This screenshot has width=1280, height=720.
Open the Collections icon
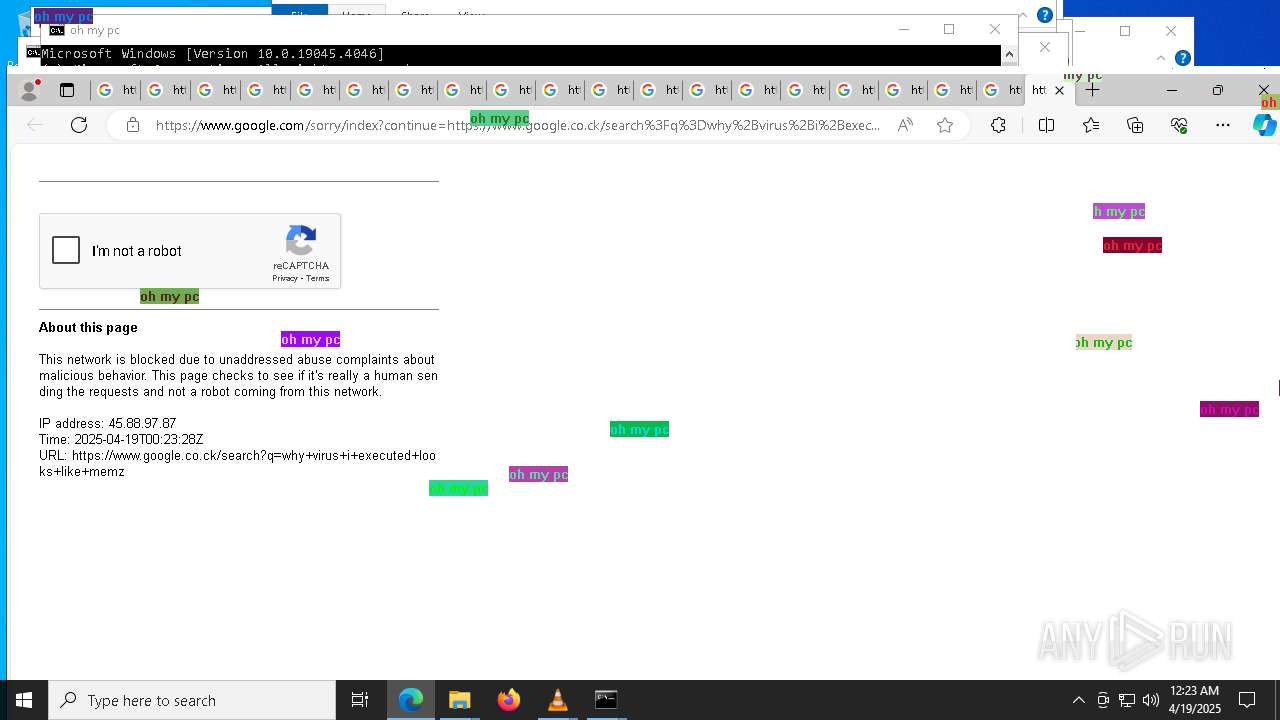1135,125
